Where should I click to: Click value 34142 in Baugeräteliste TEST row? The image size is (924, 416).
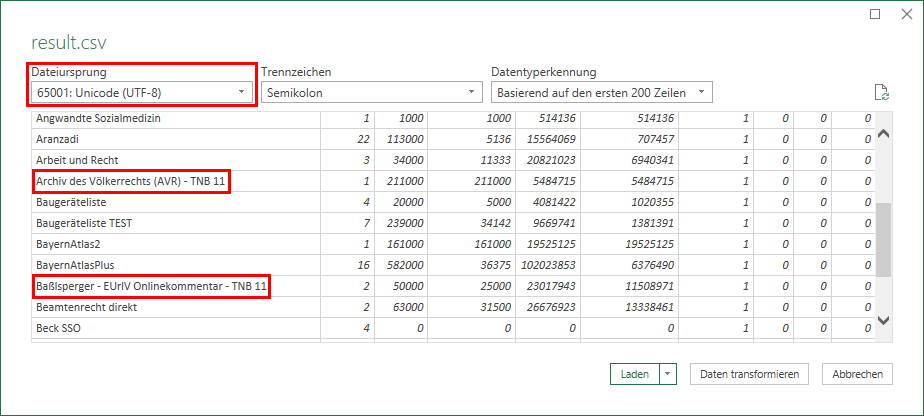[495, 223]
